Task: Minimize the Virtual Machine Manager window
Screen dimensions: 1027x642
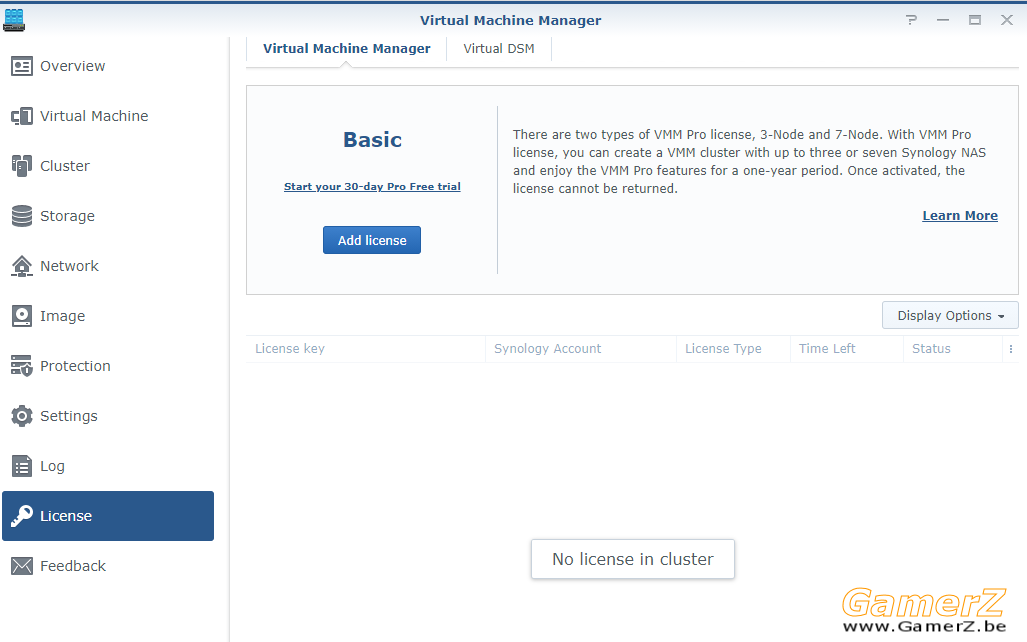Action: click(943, 20)
